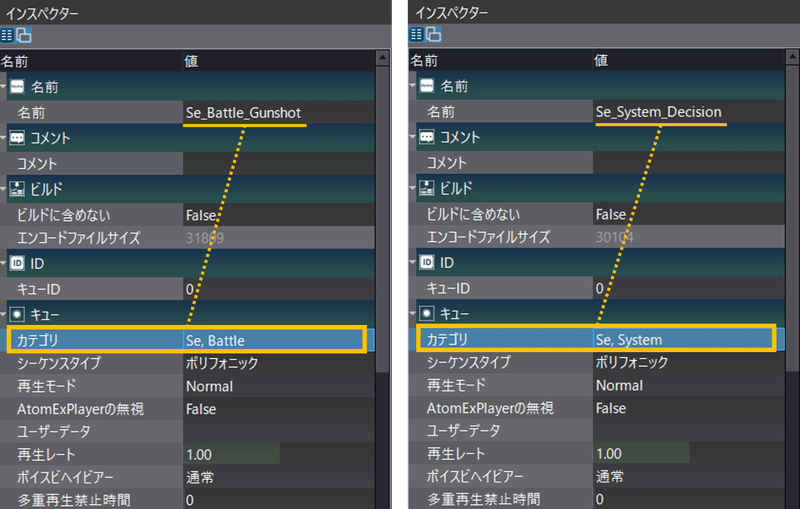Collapse the キュー section in right inspector
The height and width of the screenshot is (509, 800).
pos(412,313)
